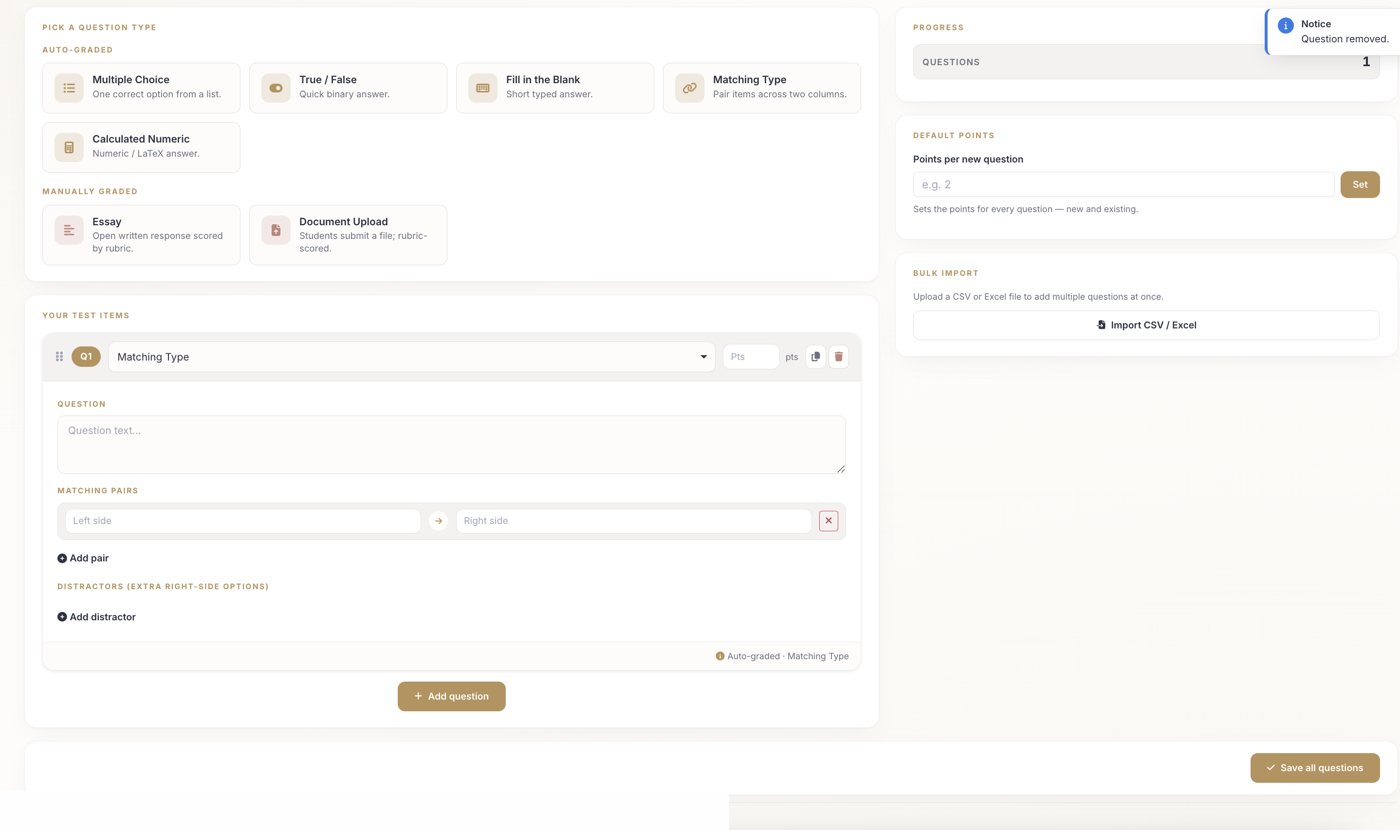
Task: Open Import CSV / Excel
Action: (1146, 325)
